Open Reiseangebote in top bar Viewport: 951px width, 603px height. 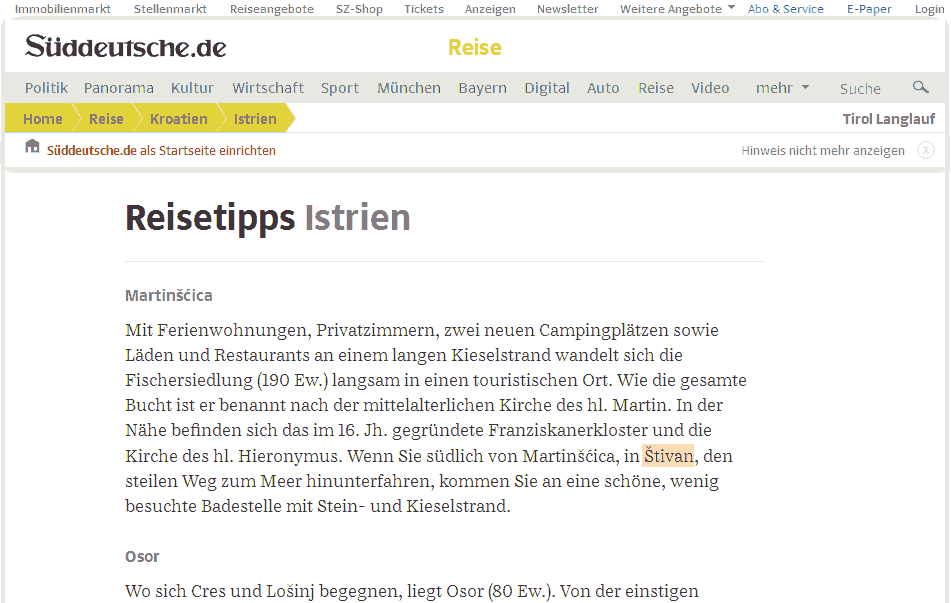coord(272,8)
